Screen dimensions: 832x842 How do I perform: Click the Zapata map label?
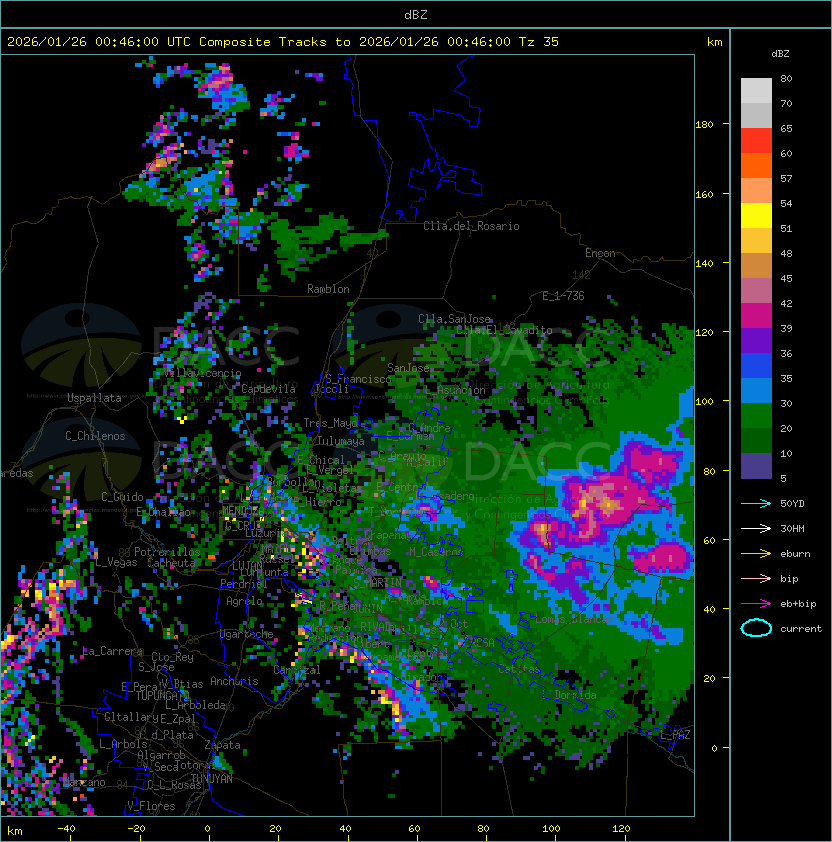click(x=222, y=745)
